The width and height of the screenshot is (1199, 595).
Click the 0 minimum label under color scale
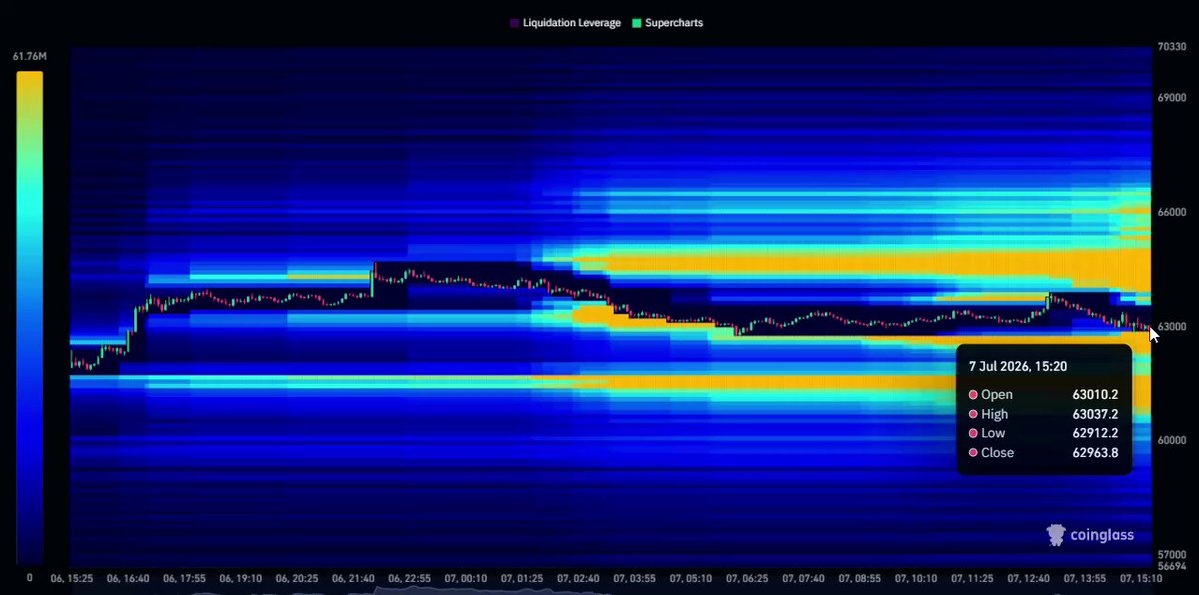[30, 578]
